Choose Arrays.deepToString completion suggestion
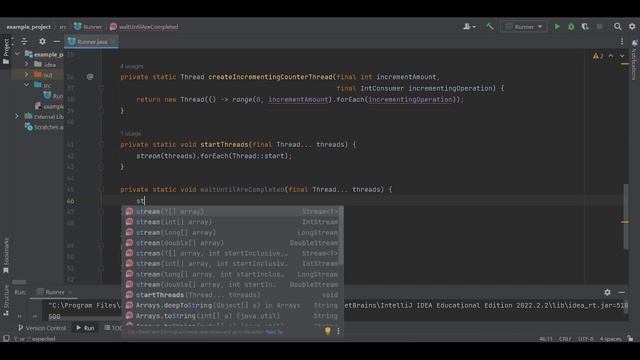This screenshot has height=360, width=640. tap(231, 305)
